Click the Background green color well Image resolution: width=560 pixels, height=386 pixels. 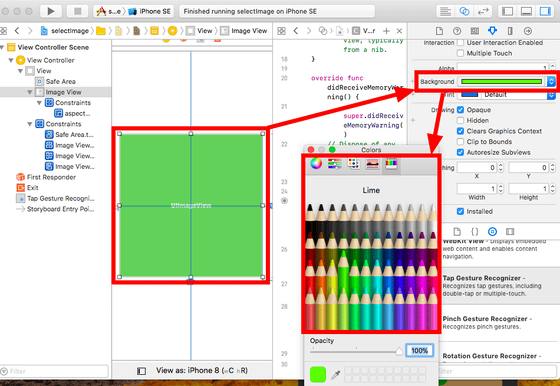pos(502,81)
